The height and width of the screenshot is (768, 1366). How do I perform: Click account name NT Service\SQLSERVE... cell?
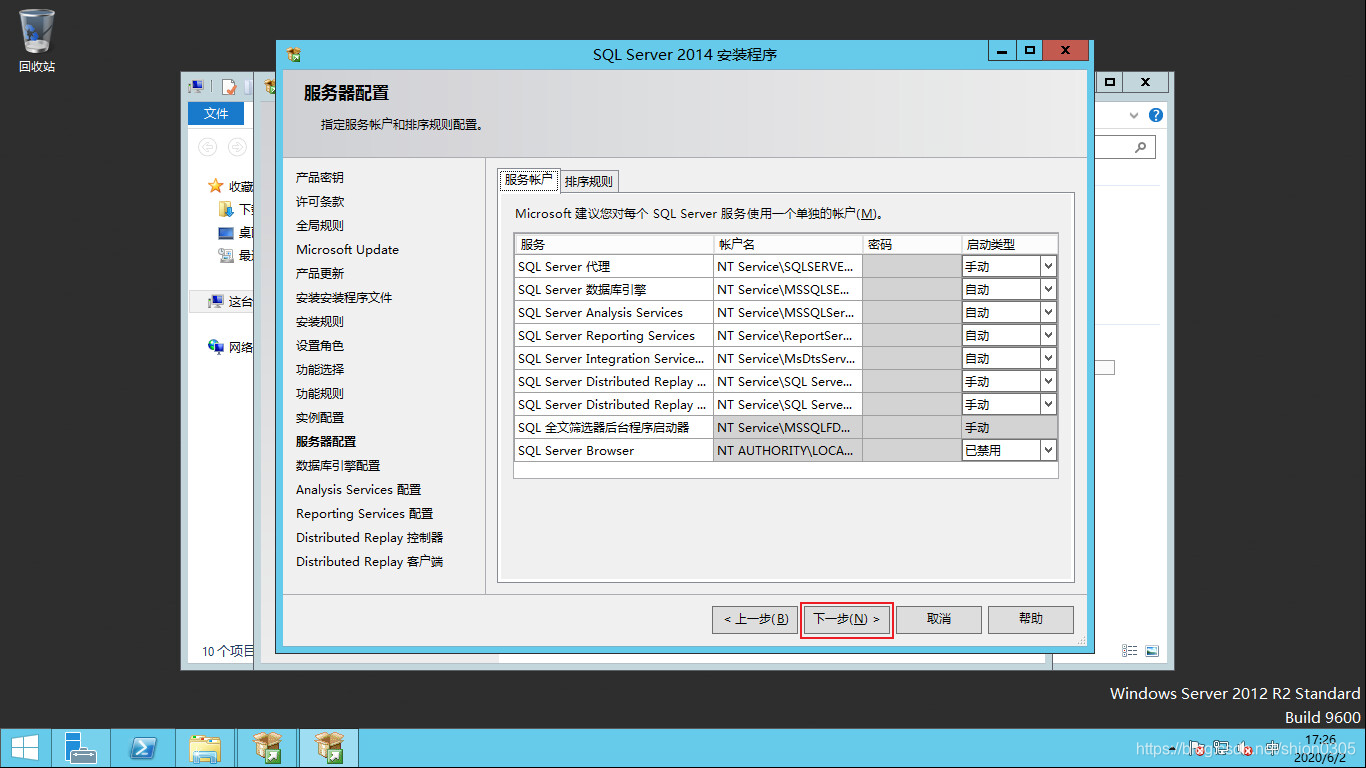pyautogui.click(x=787, y=266)
